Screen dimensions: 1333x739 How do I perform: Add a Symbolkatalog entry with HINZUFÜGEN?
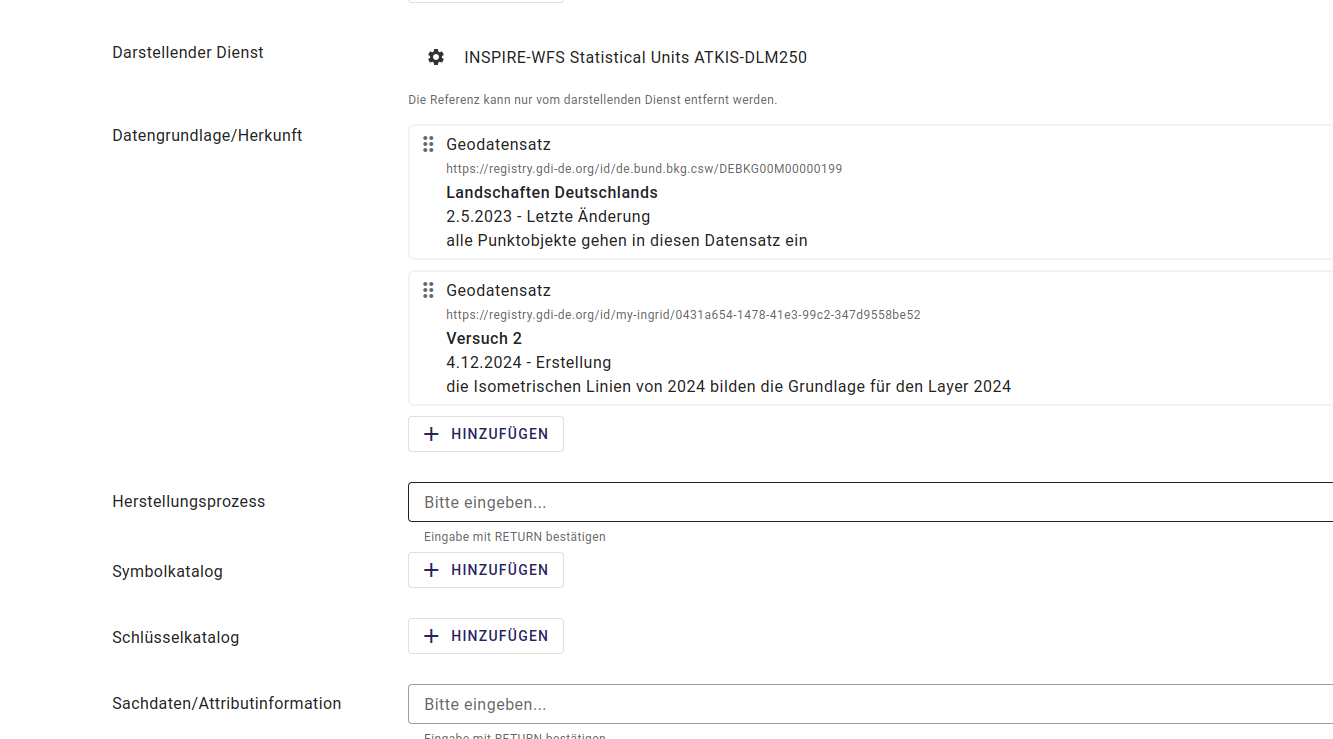click(485, 569)
